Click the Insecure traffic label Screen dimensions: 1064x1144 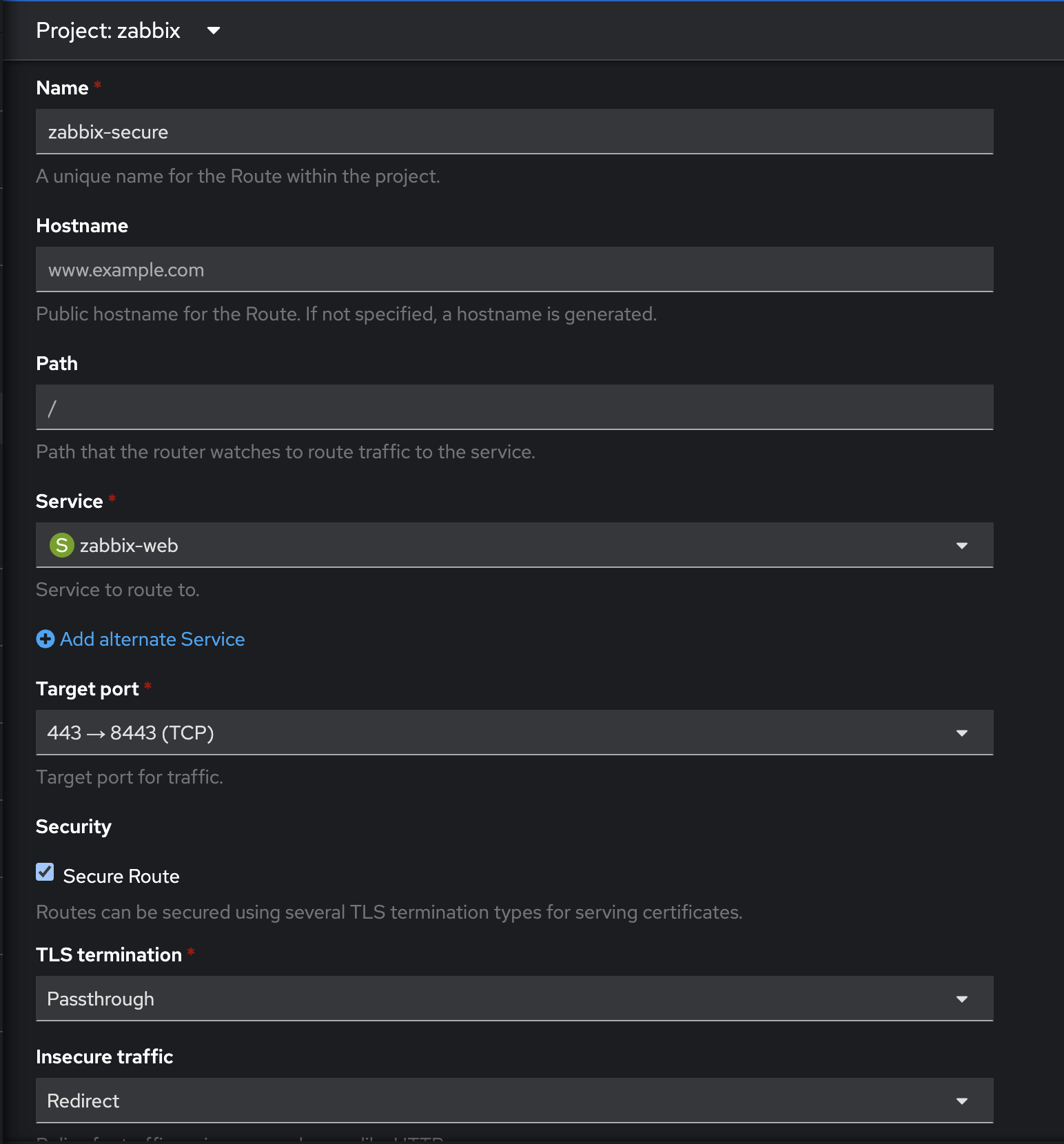point(105,1056)
